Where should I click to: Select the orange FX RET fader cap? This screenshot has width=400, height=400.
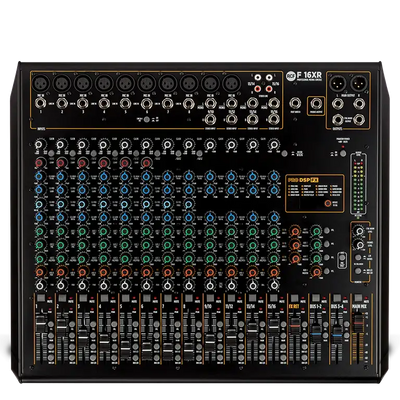pos(294,325)
